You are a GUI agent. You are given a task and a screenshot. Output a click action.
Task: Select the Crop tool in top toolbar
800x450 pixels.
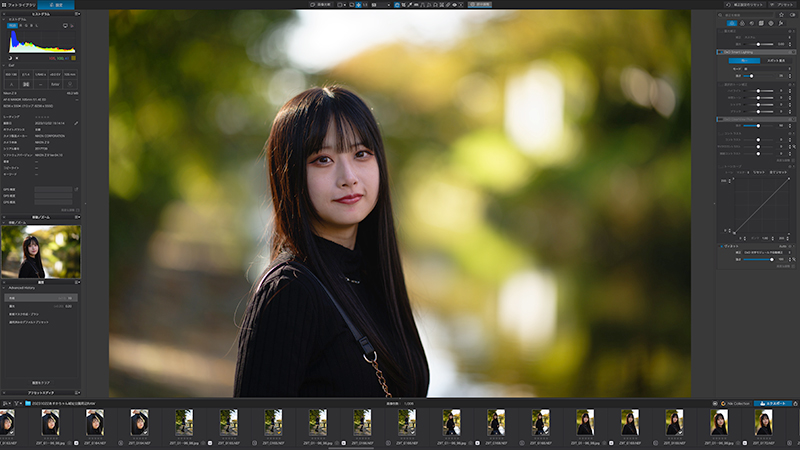(x=404, y=5)
